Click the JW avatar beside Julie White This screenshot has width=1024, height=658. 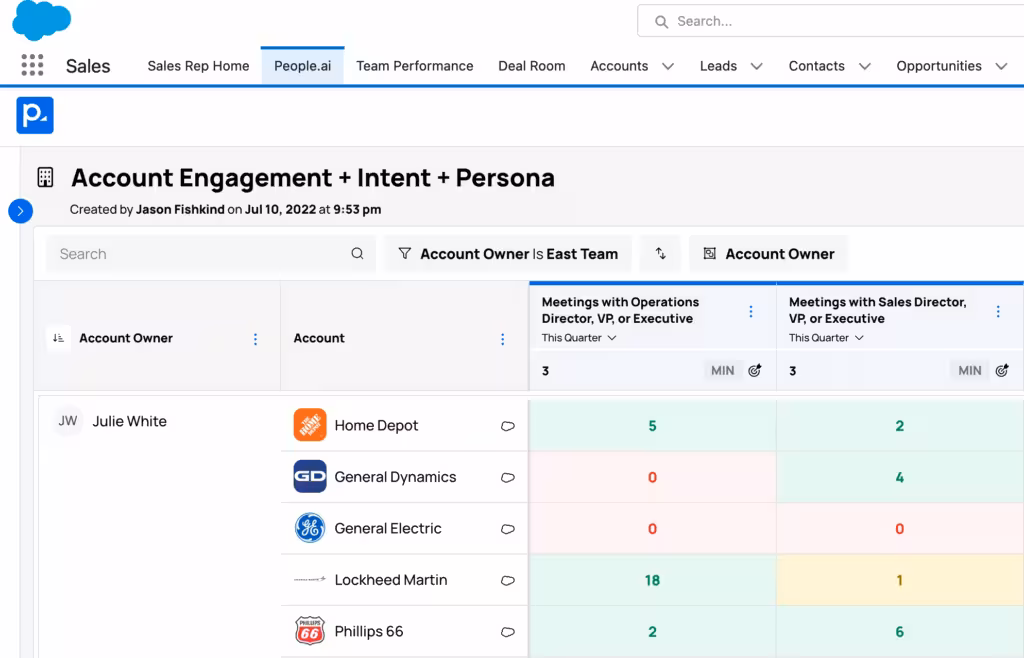tap(66, 421)
